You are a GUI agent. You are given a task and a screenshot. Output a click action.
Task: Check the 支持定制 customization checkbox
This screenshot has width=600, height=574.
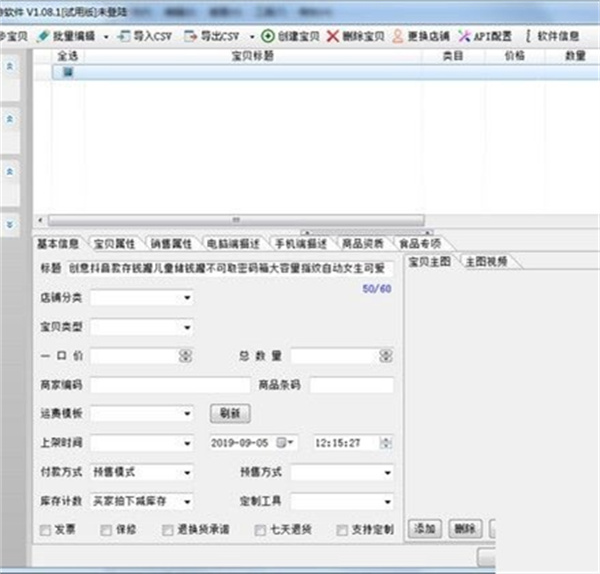[x=343, y=529]
